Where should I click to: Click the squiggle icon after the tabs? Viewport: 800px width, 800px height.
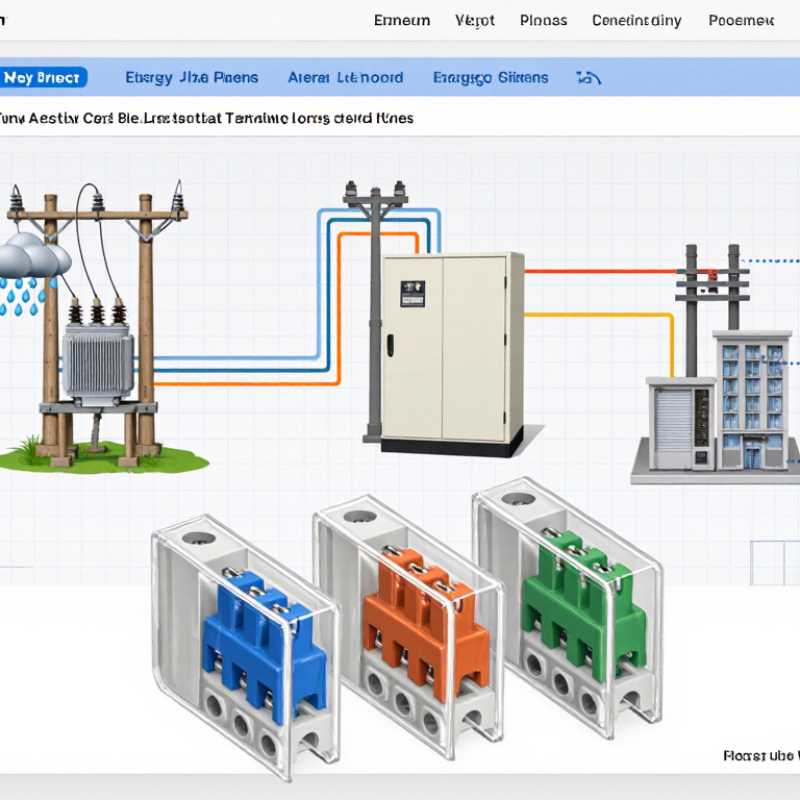[x=588, y=78]
